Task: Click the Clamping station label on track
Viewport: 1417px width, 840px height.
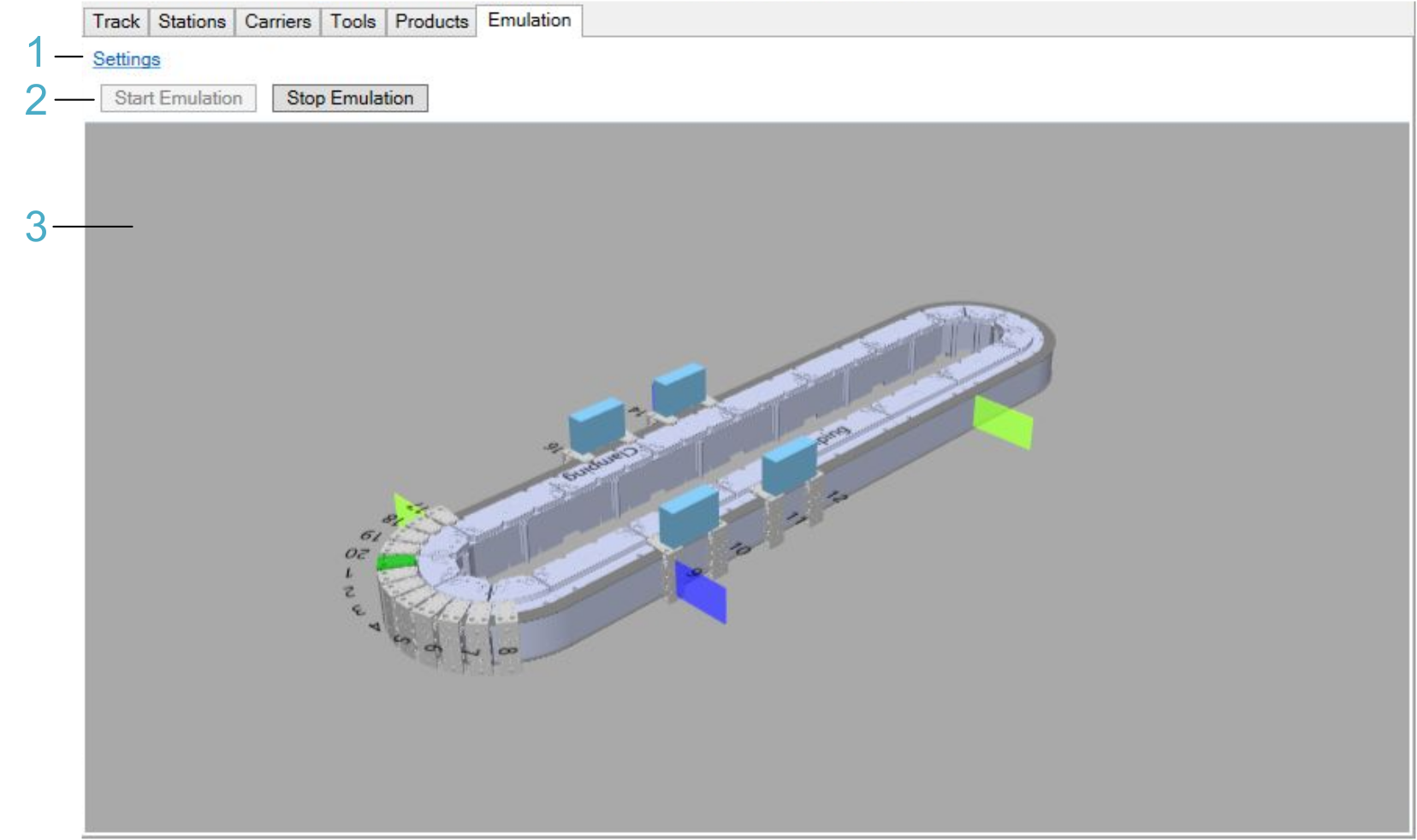Action: coord(601,463)
